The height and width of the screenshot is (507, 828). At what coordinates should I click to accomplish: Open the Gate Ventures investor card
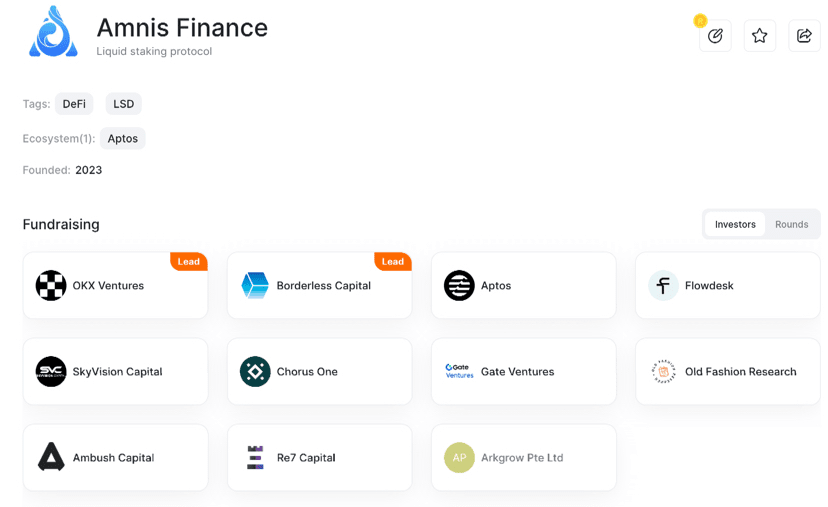(x=524, y=372)
